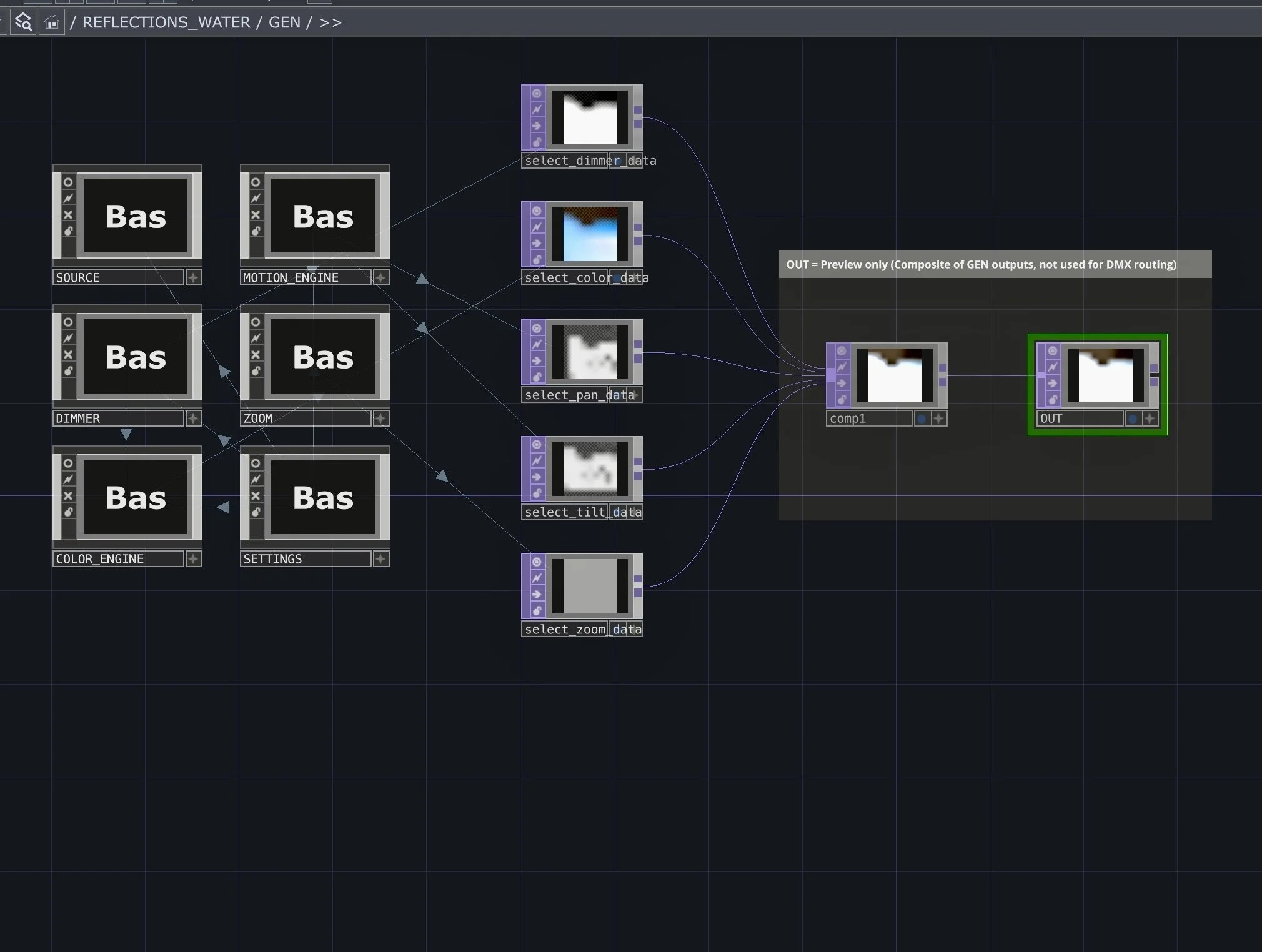The width and height of the screenshot is (1262, 952).
Task: Click the home icon in the top toolbar
Action: click(x=52, y=21)
